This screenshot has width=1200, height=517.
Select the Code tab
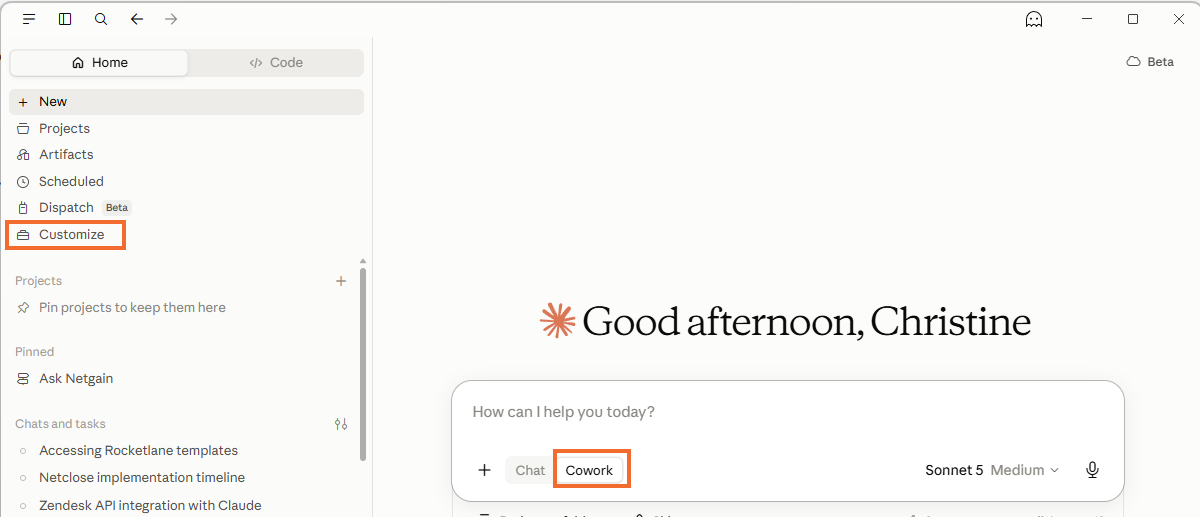click(276, 62)
